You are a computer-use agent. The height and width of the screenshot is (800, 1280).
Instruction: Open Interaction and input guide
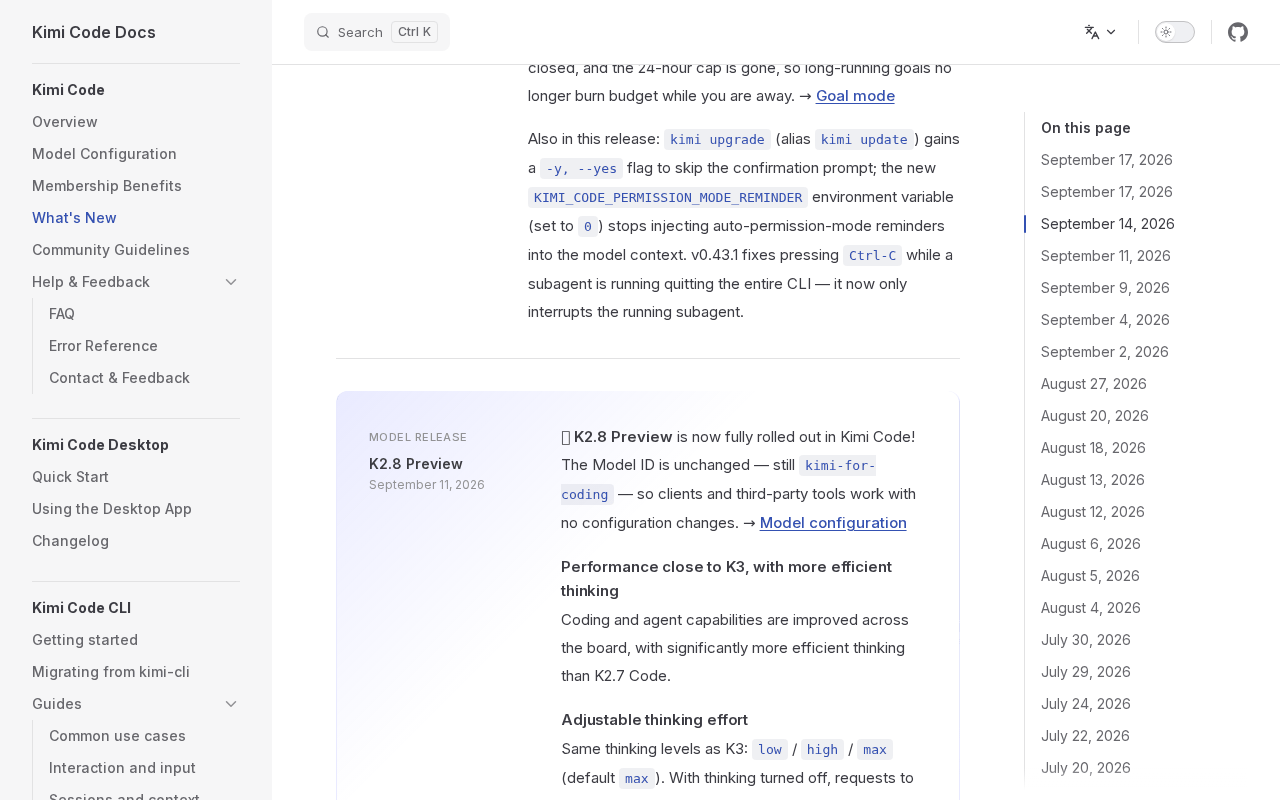click(122, 768)
